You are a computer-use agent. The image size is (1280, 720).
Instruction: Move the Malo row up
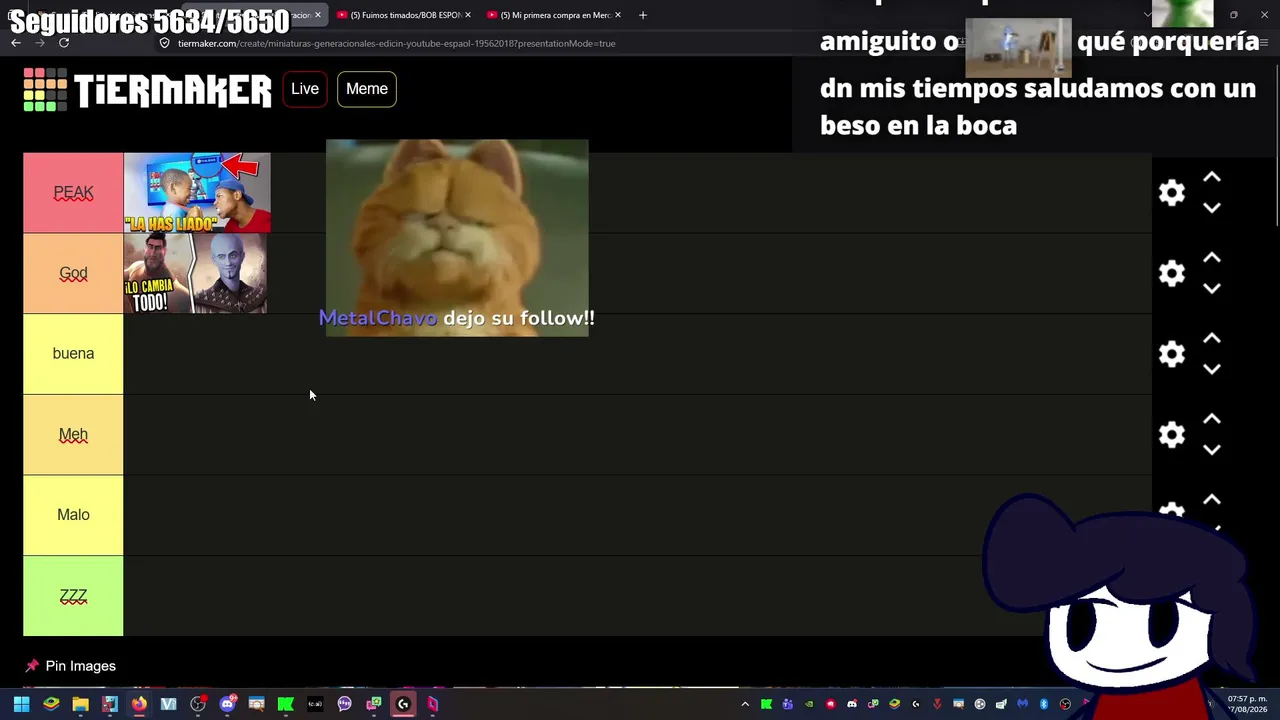pos(1212,500)
